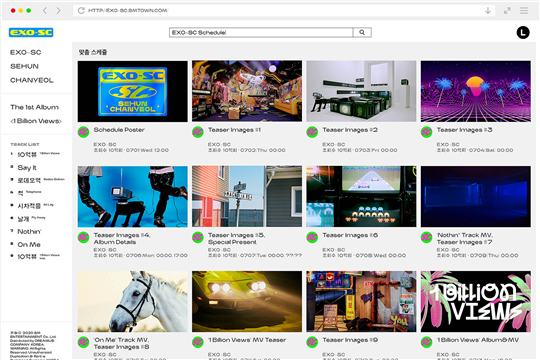This screenshot has height=360, width=540.
Task: Select CHANYEOL in the sidebar
Action: coord(32,80)
